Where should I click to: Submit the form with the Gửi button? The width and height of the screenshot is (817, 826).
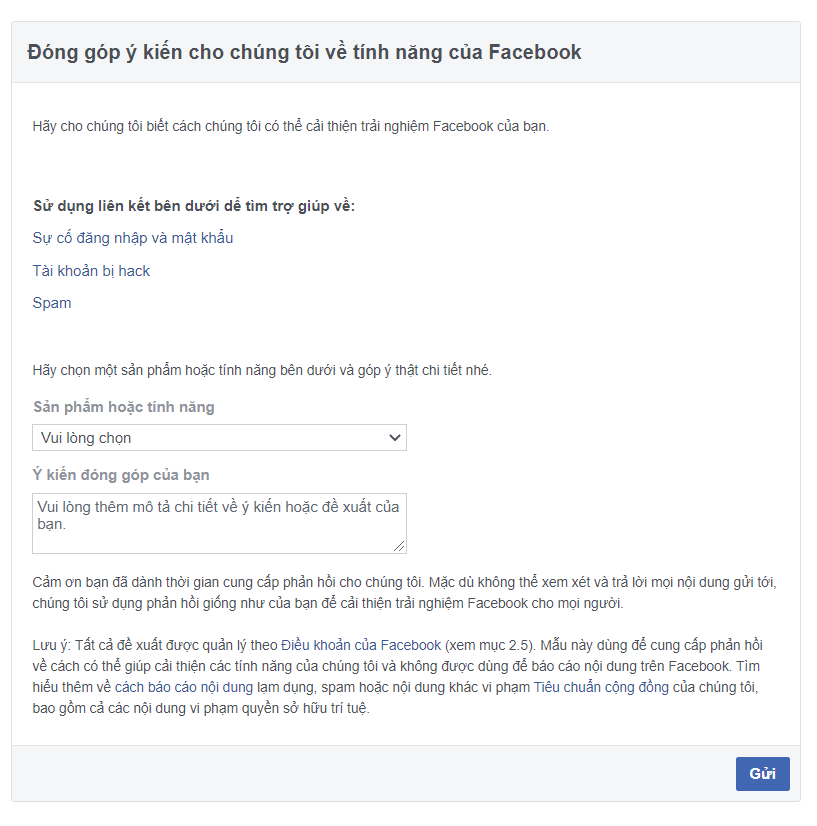tap(762, 774)
